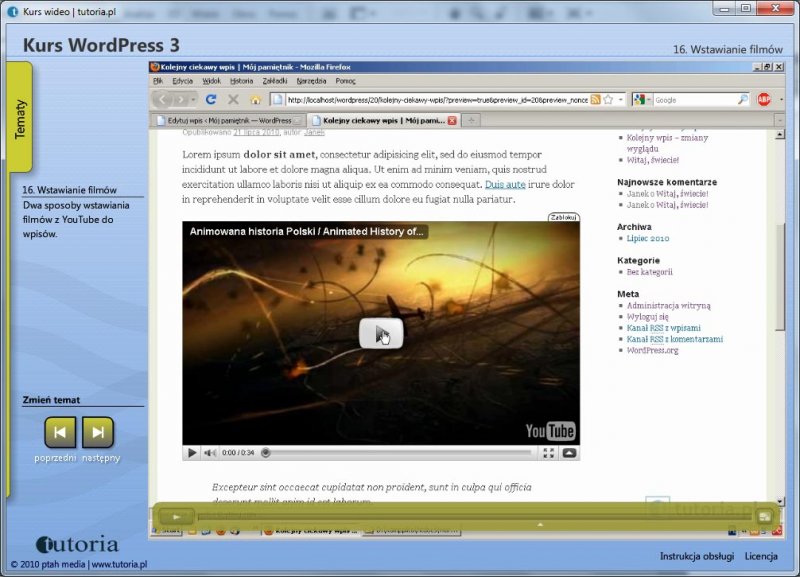Mute the YouTube video volume
The width and height of the screenshot is (800, 577).
[210, 453]
